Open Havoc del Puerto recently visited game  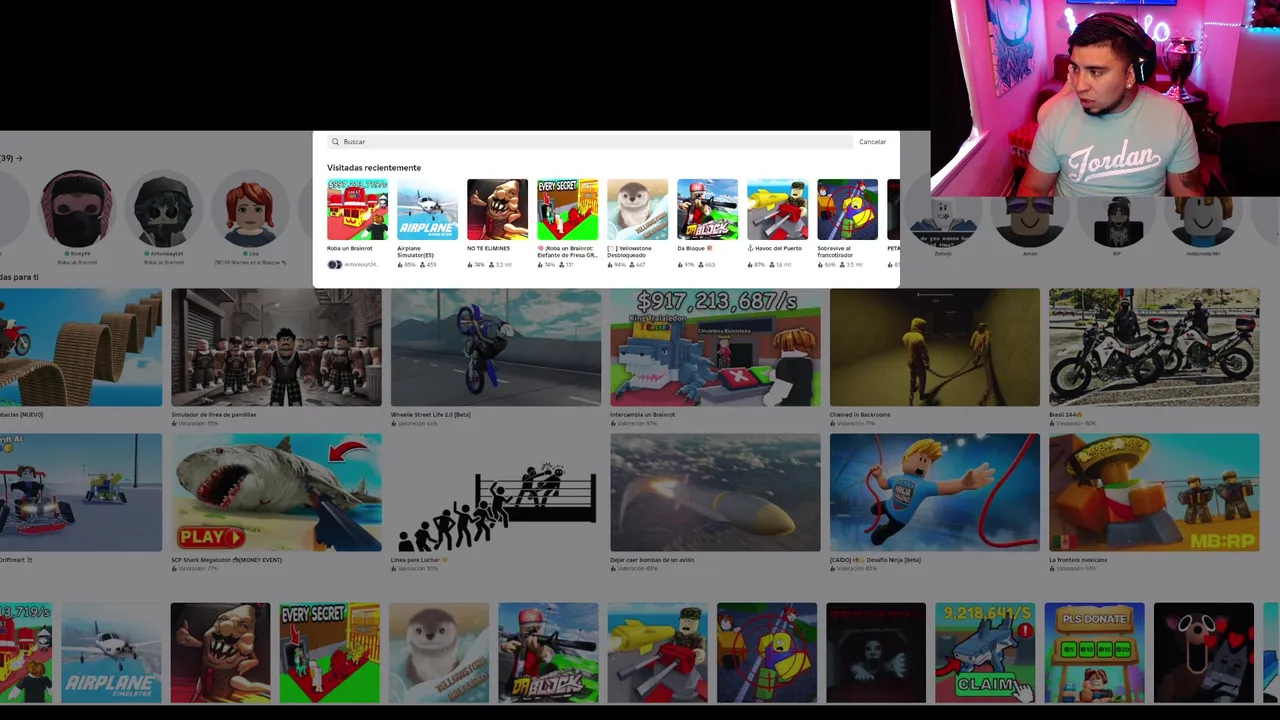pos(777,210)
